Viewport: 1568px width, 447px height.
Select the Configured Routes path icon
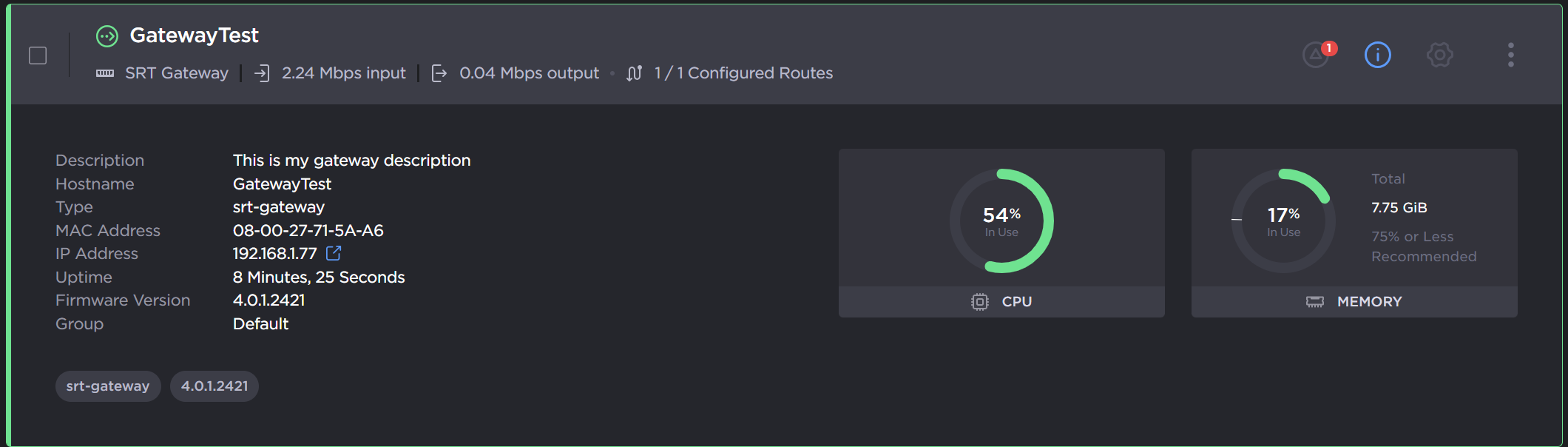(634, 73)
